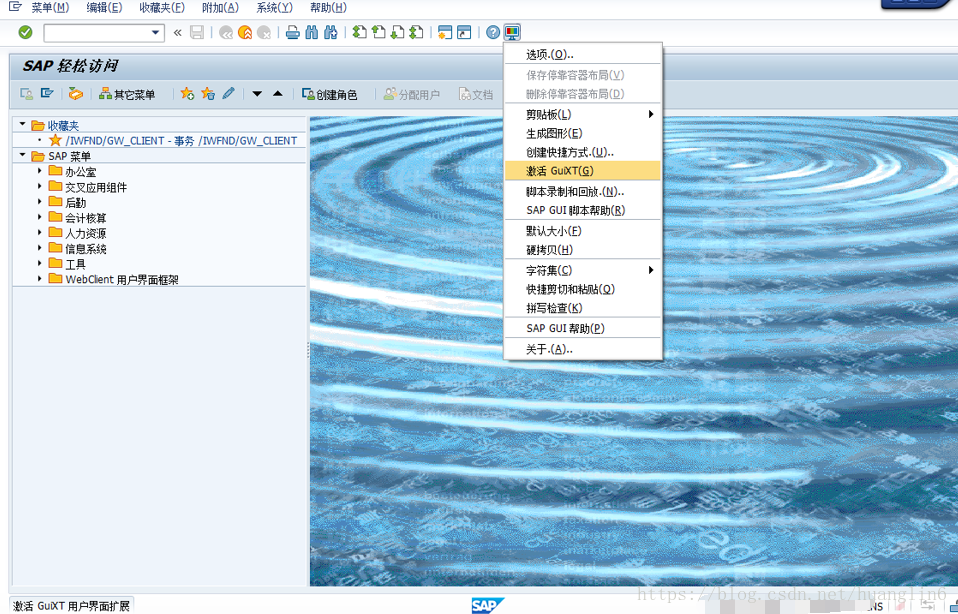Expand the WebClient 用户界面框架 folder

(x=40, y=279)
